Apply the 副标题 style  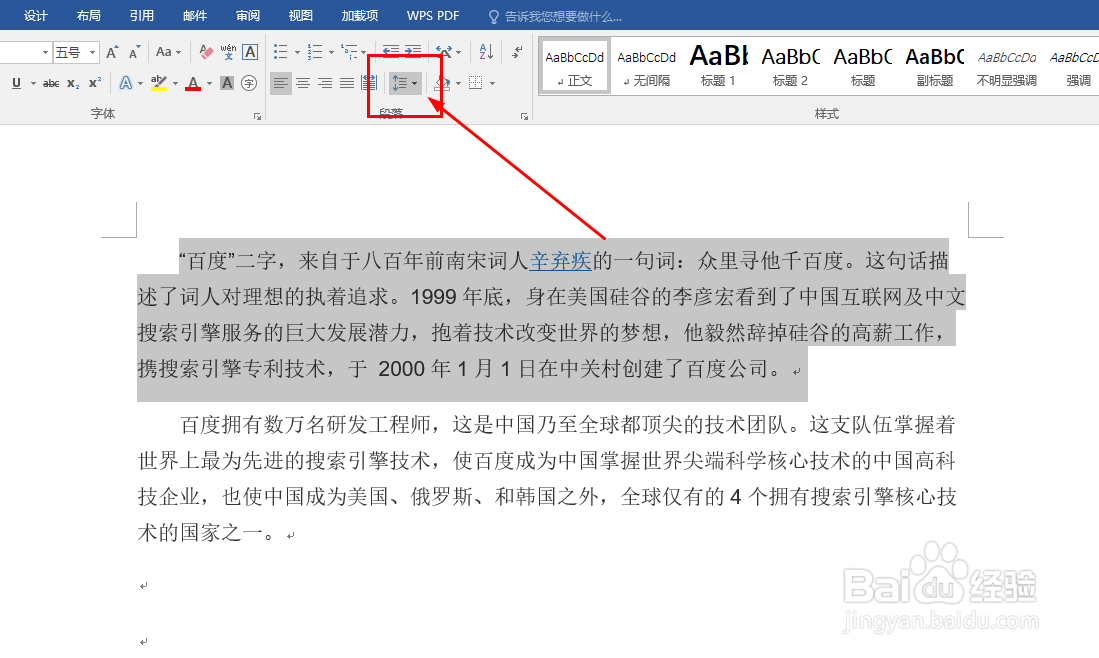coord(934,67)
